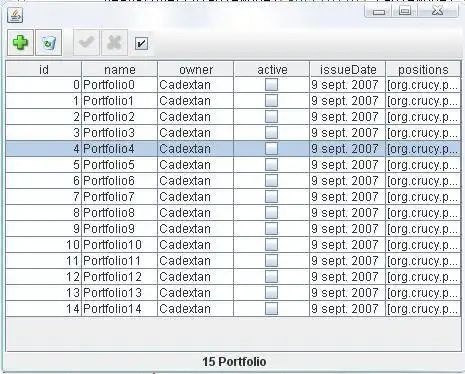Click the grayed checkmark confirm button

(x=86, y=43)
